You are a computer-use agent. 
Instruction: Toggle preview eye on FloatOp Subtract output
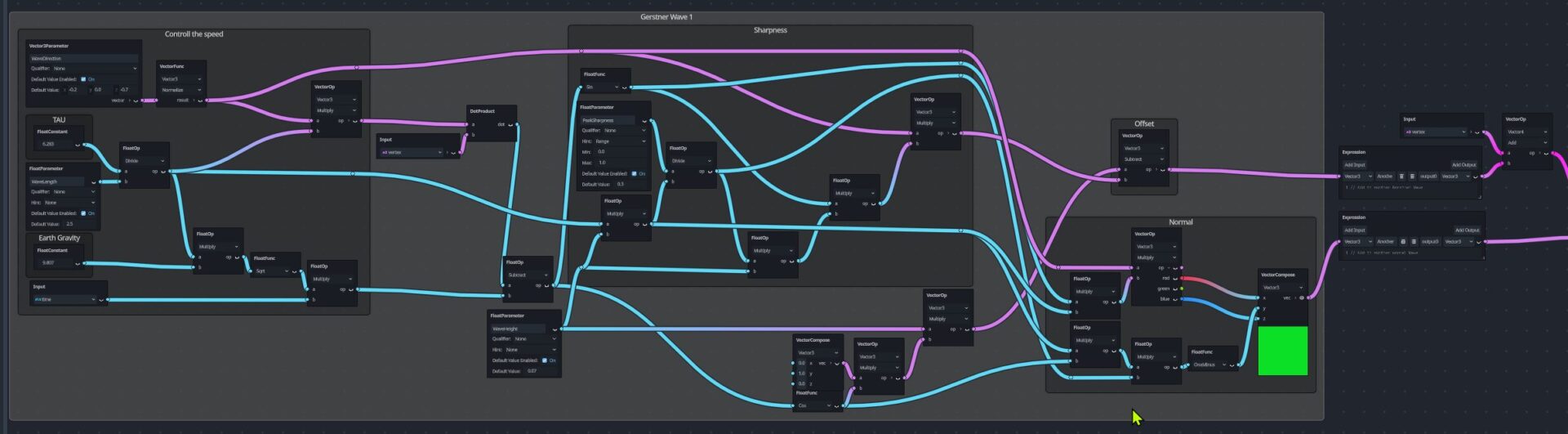546,285
